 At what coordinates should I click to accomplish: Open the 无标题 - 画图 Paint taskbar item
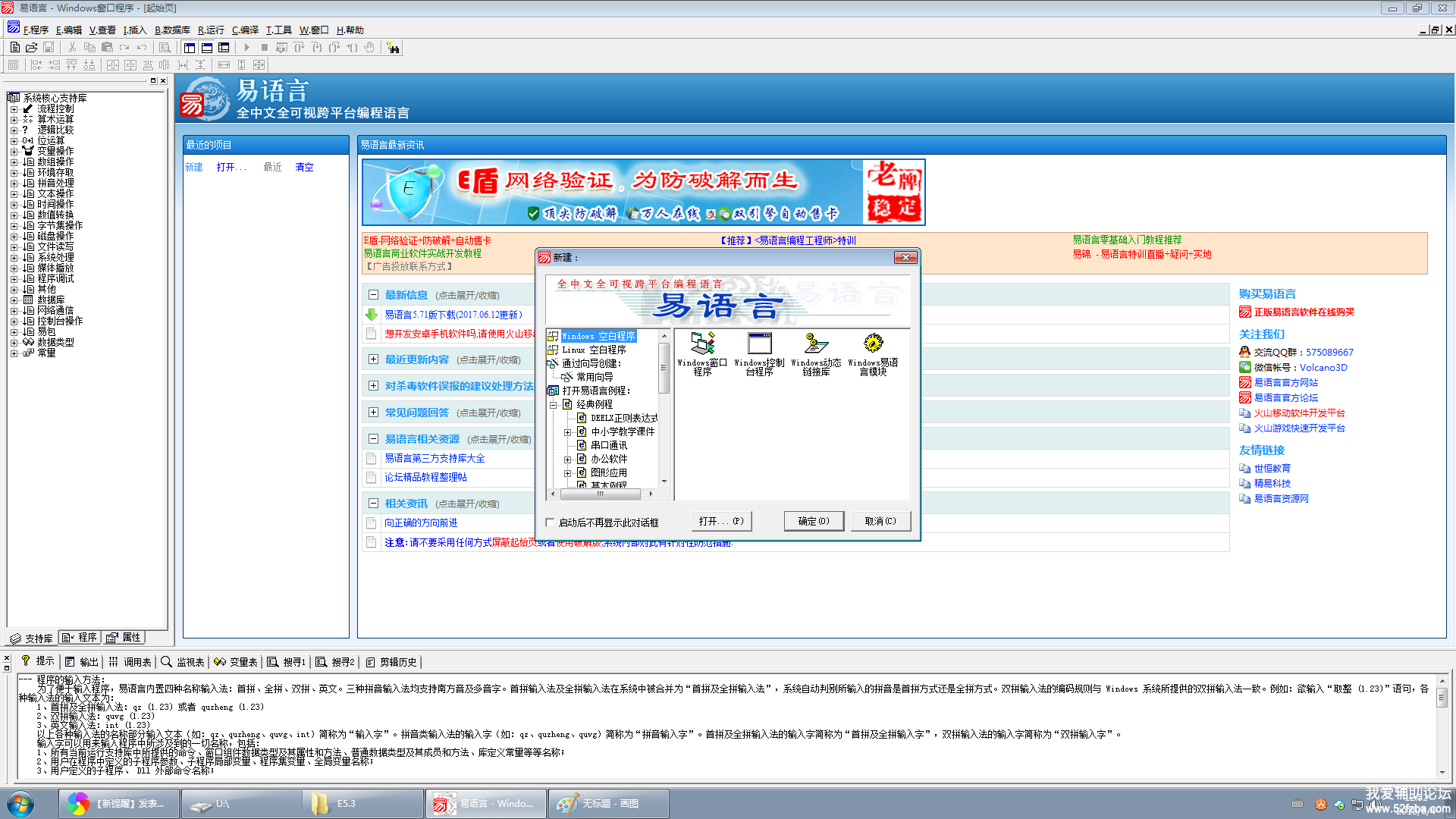point(608,804)
